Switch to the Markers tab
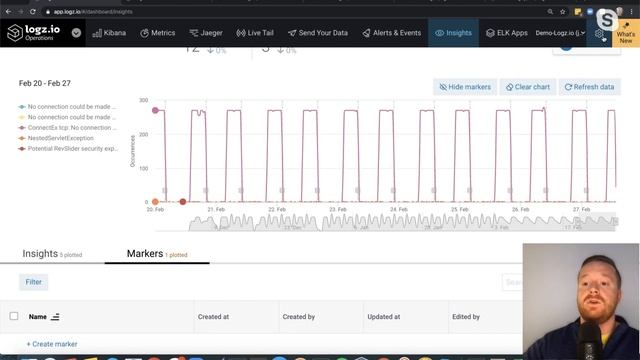 pos(157,254)
